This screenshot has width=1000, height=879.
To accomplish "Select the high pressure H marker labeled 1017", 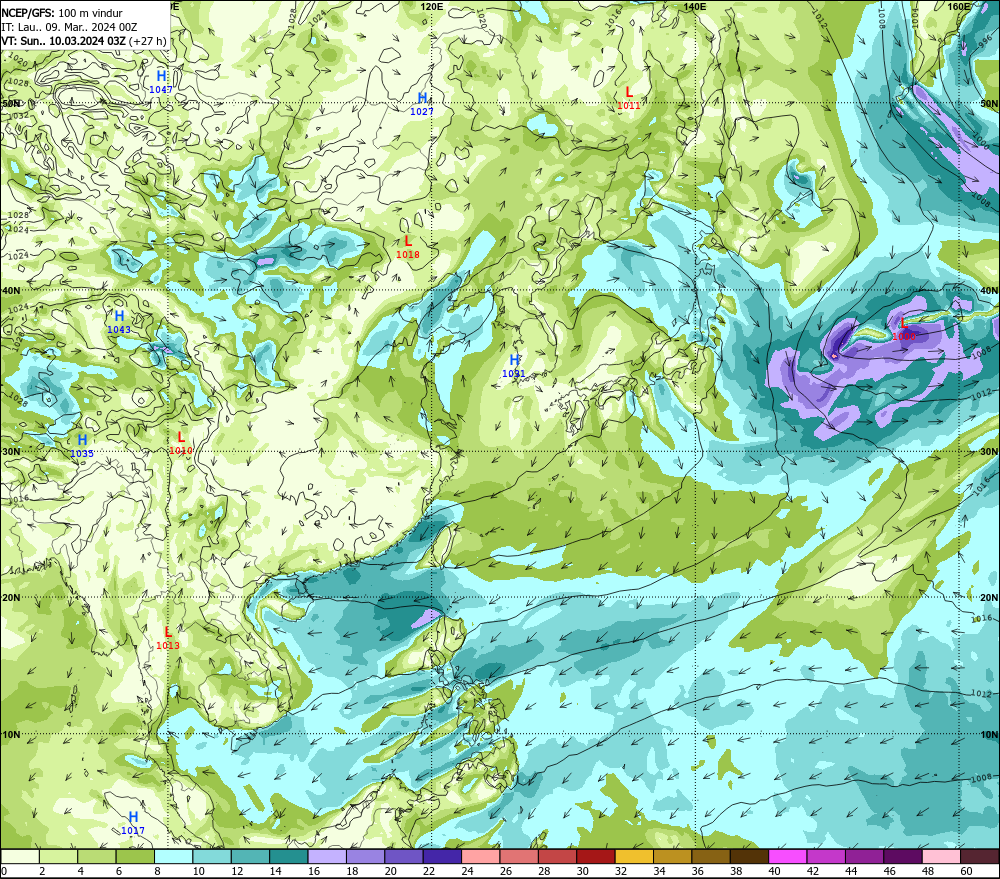I will pyautogui.click(x=133, y=817).
